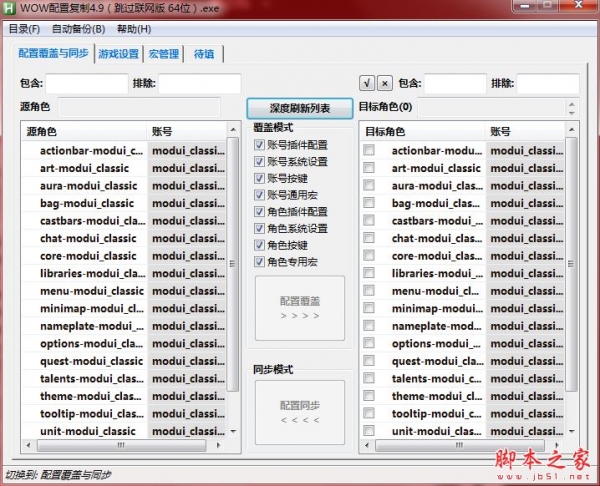Check target actionbar-modu... row checkbox
The height and width of the screenshot is (486, 600).
[x=369, y=150]
